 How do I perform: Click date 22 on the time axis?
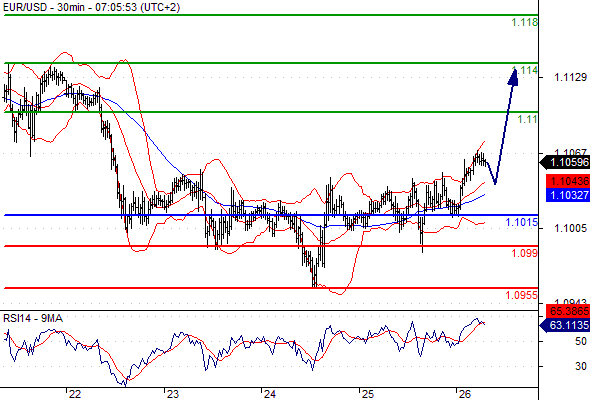[x=75, y=394]
